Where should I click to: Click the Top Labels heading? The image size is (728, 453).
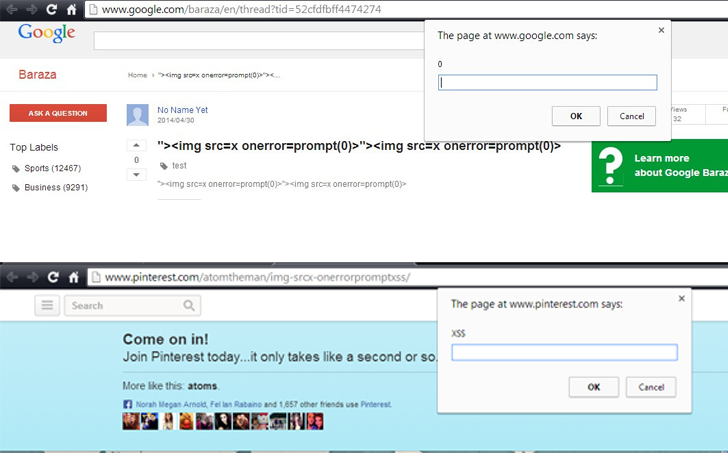[34, 147]
